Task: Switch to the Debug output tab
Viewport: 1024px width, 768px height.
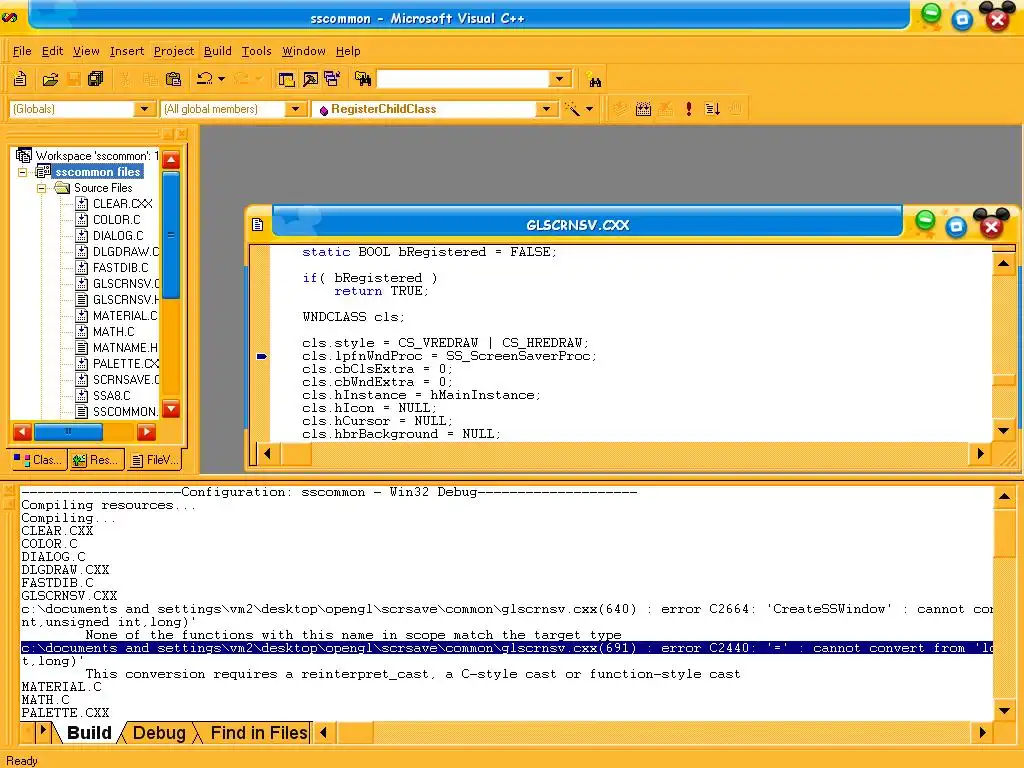Action: [159, 733]
